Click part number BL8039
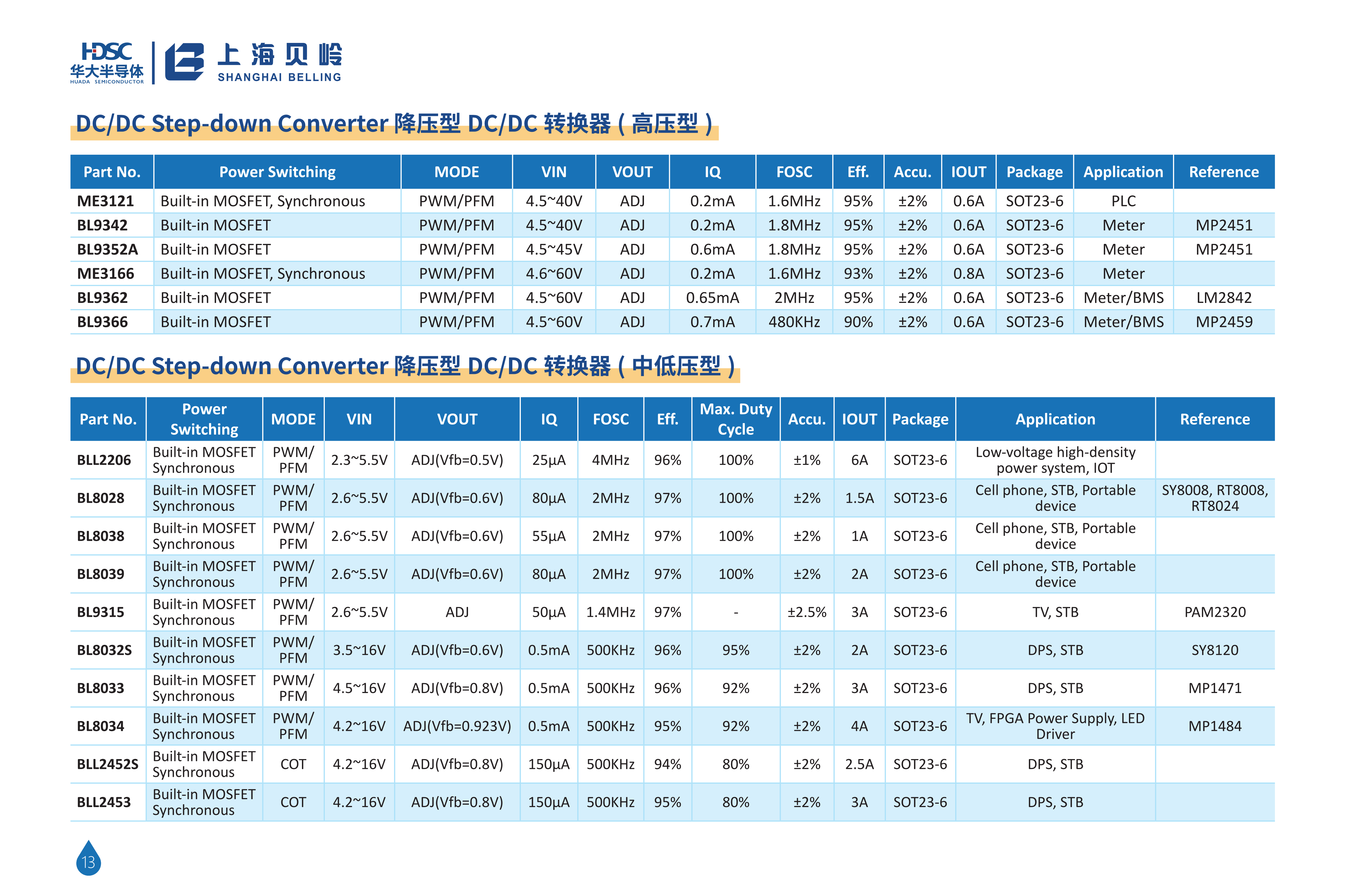This screenshot has width=1345, height=896. point(101,574)
